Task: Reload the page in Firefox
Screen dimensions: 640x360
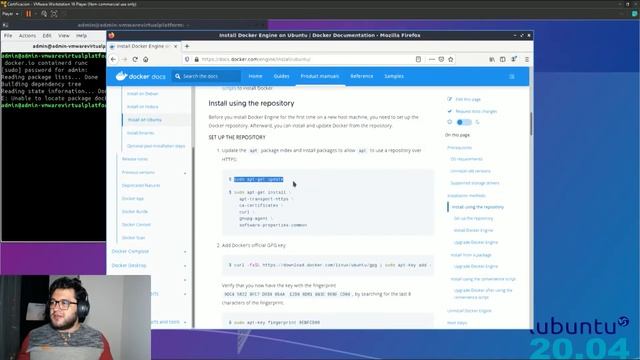Action: point(135,59)
